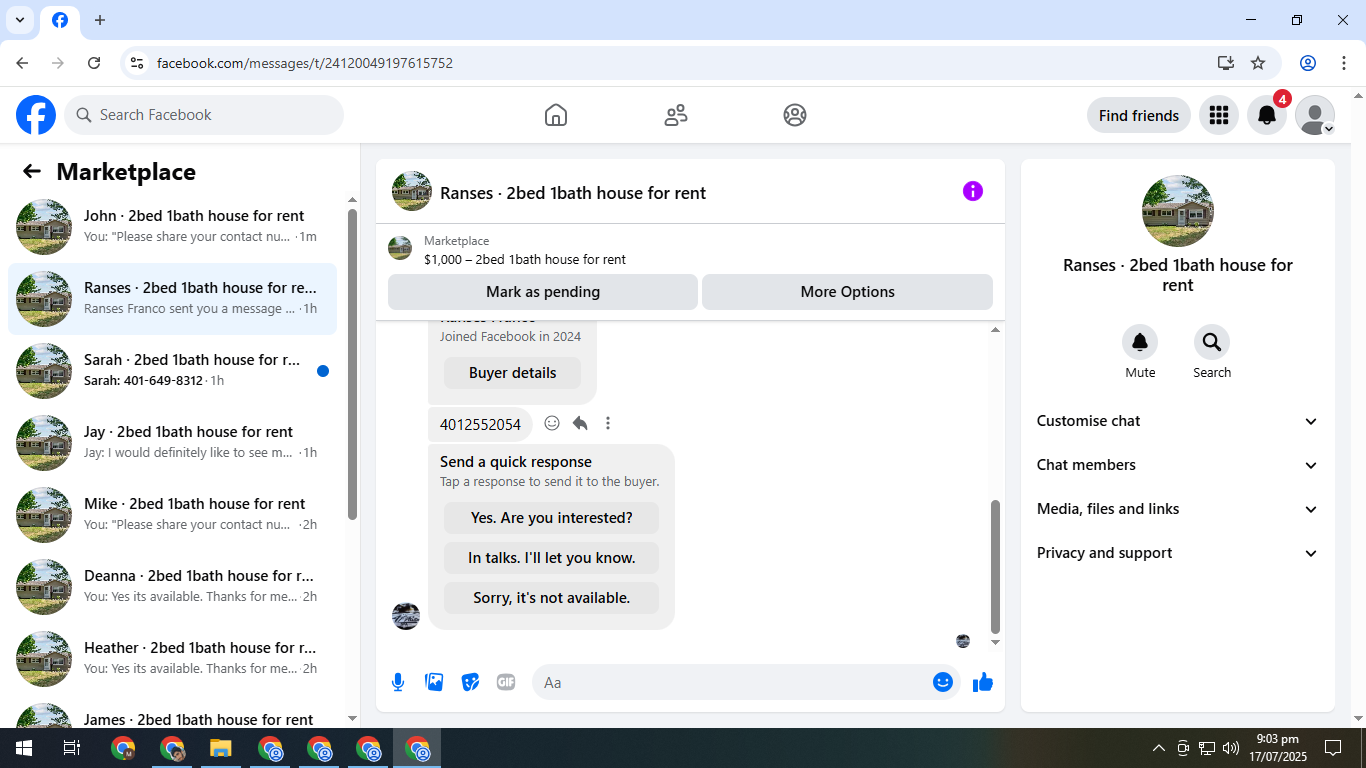This screenshot has width=1366, height=768.
Task: Show hidden system tray icons
Action: tap(1159, 748)
